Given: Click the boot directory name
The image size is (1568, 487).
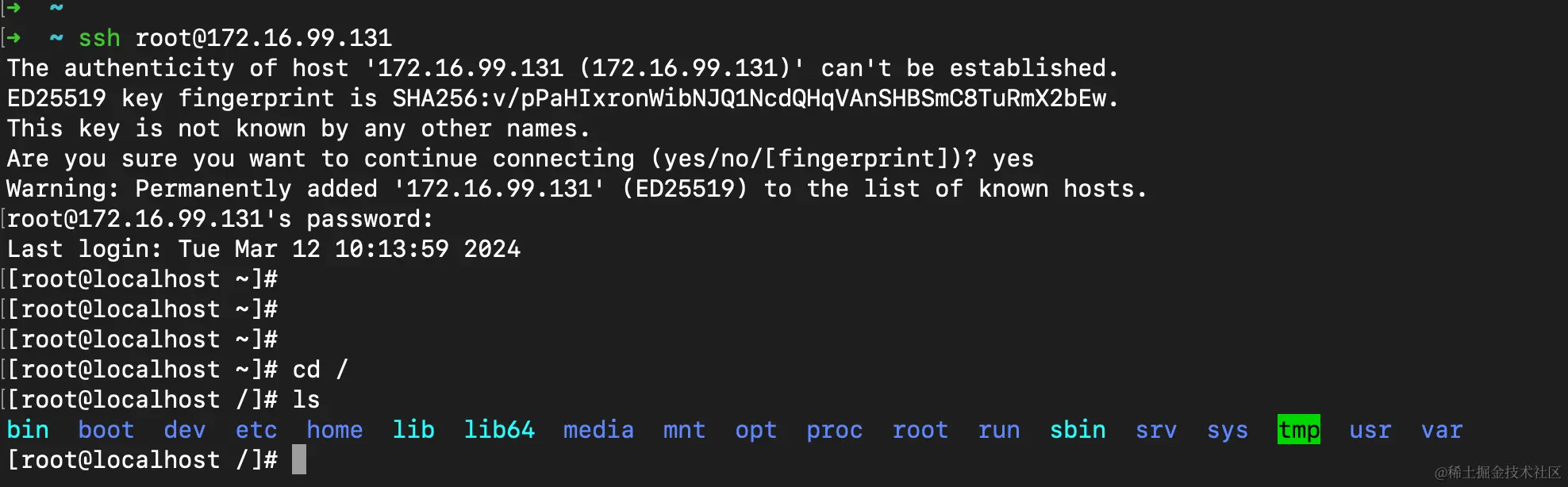Looking at the screenshot, I should coord(106,430).
